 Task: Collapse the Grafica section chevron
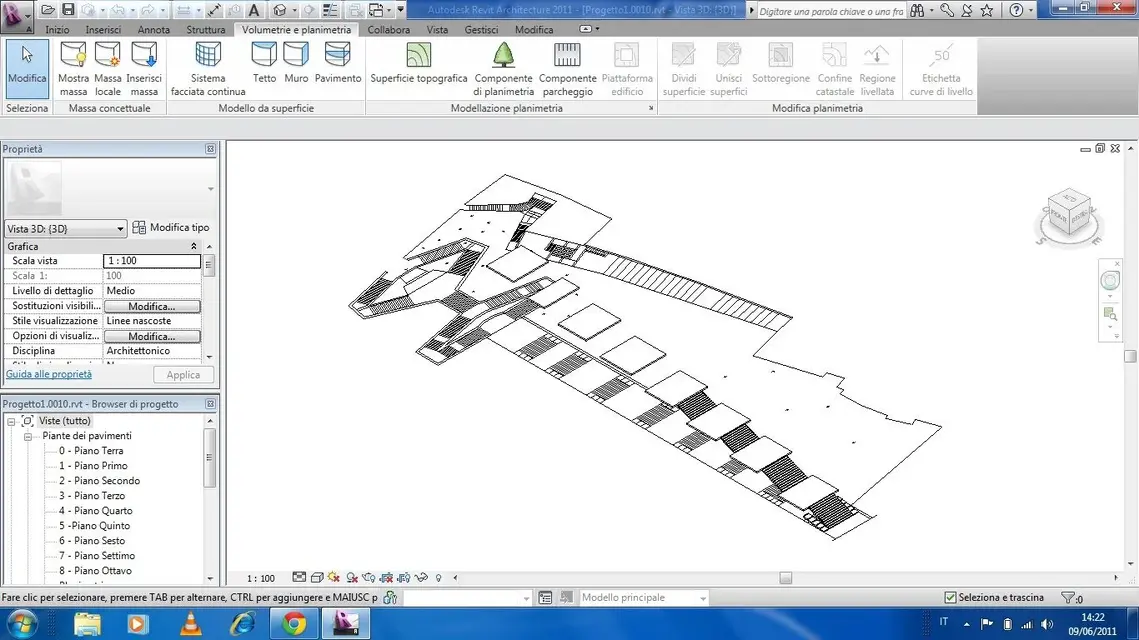tap(193, 246)
